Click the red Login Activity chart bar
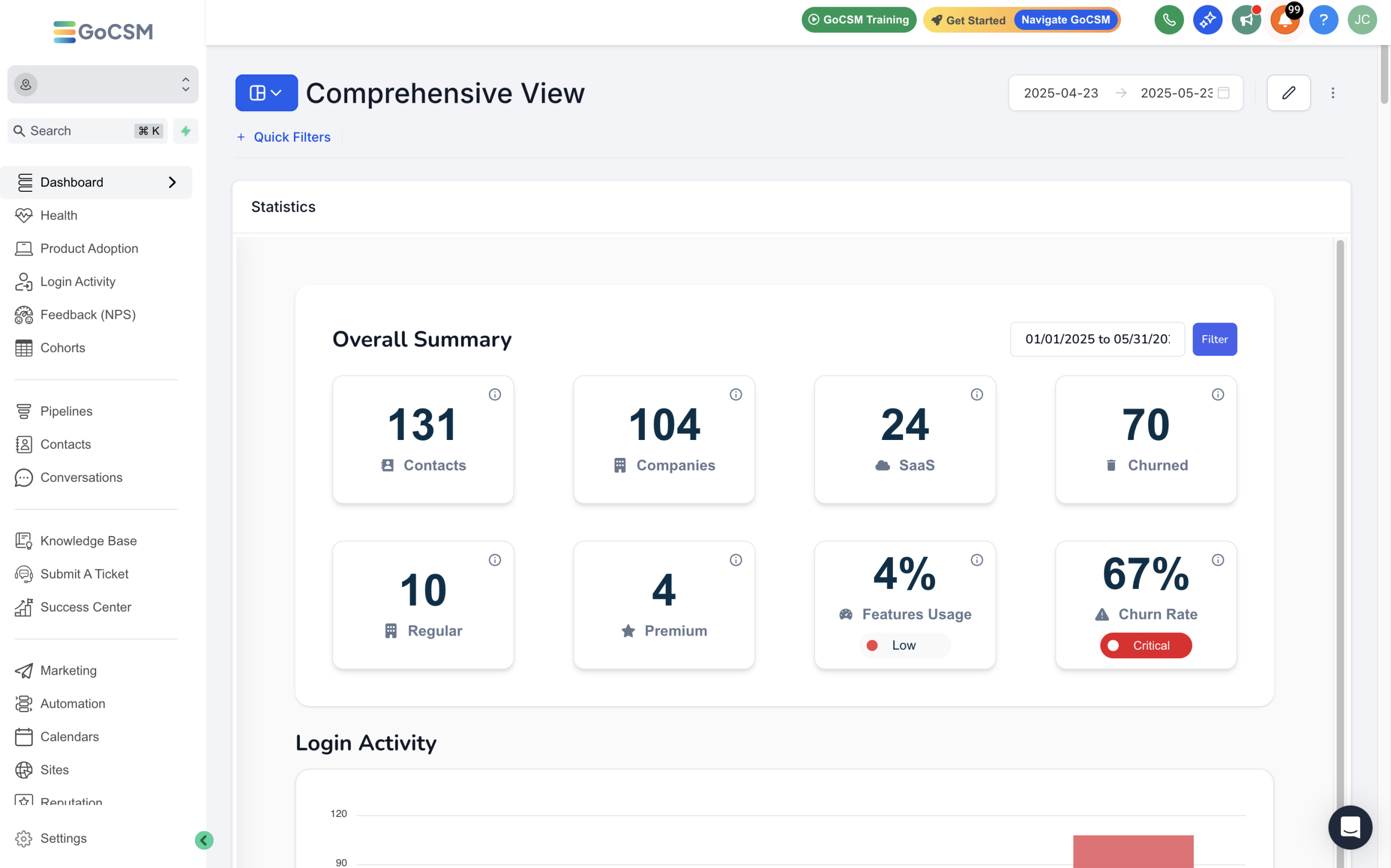Screen dimensions: 1391x868 (x=1133, y=851)
